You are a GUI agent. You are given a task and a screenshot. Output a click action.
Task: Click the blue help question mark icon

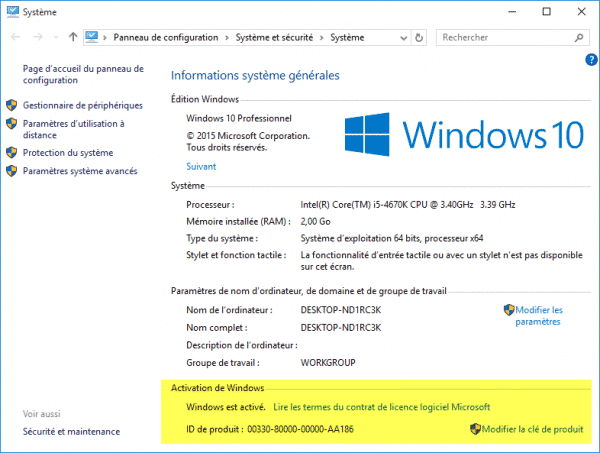pos(591,60)
